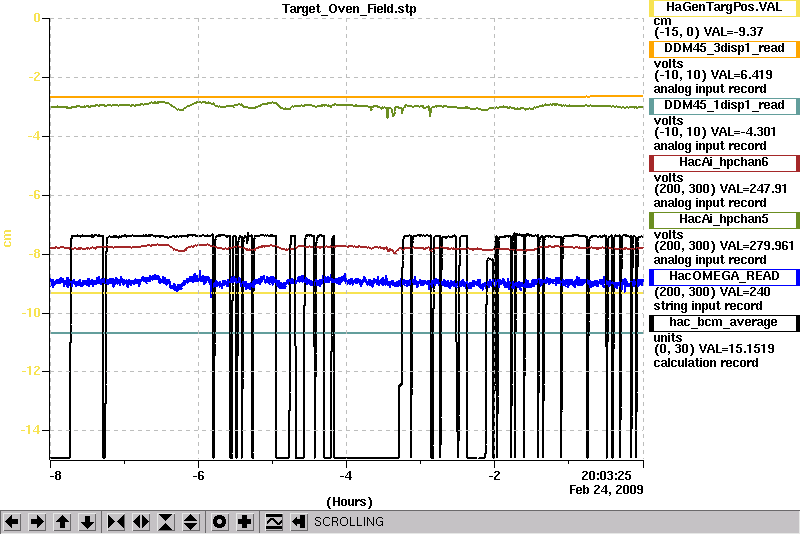Click the plus crosshair toolbar icon

[x=245, y=522]
